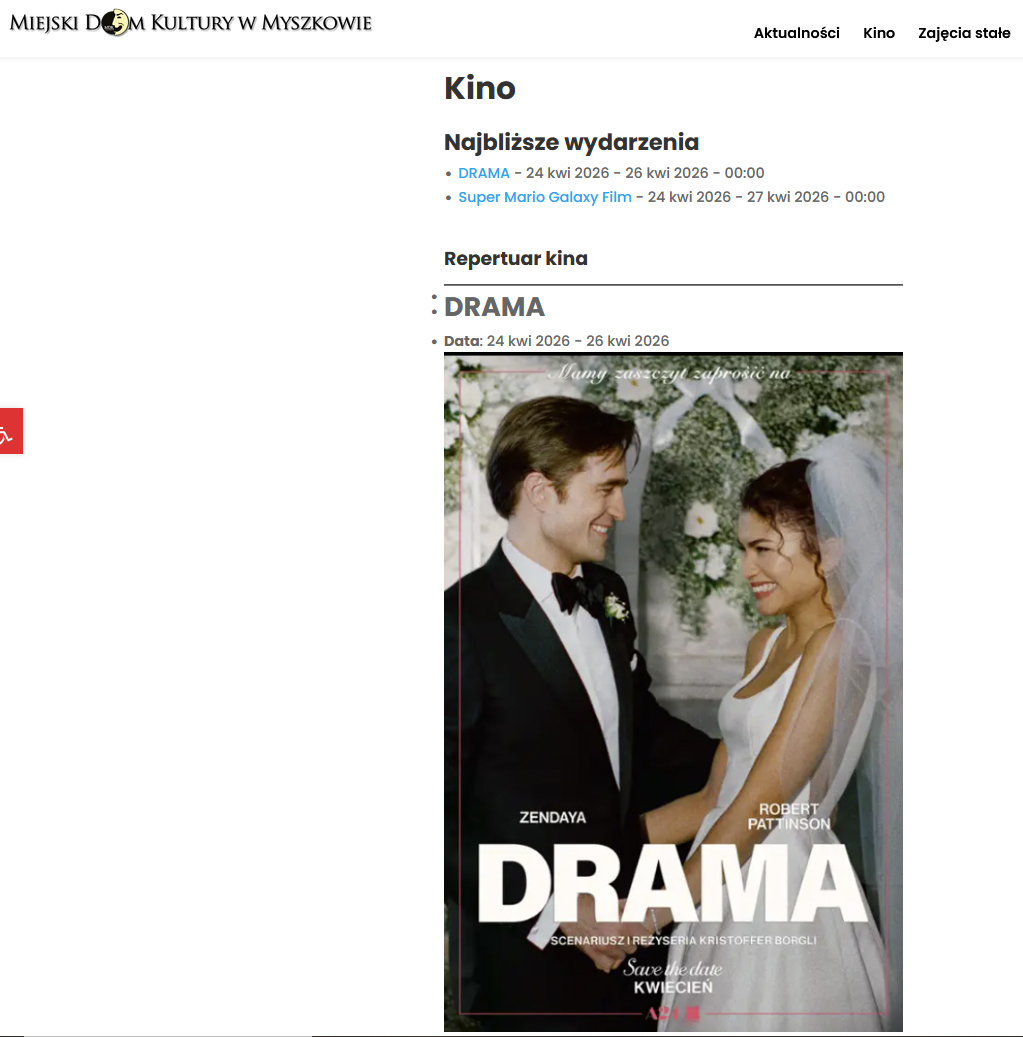The image size is (1023, 1037).
Task: Open the Super Mario Galaxy Film link
Action: [545, 197]
